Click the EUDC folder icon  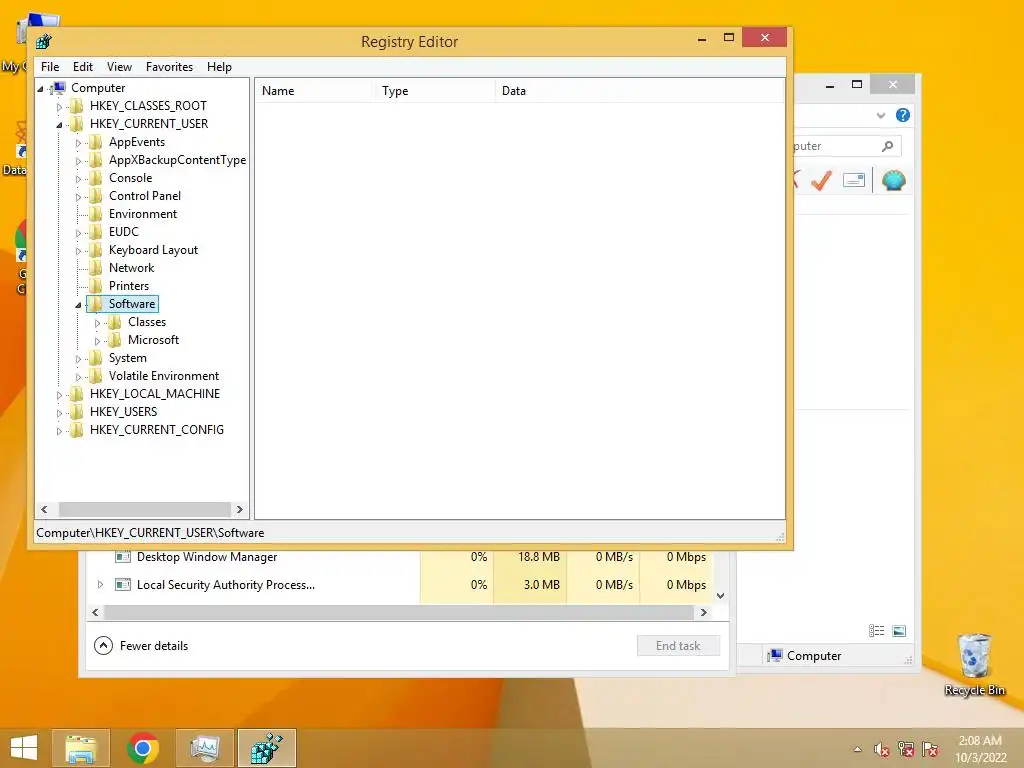click(x=95, y=232)
